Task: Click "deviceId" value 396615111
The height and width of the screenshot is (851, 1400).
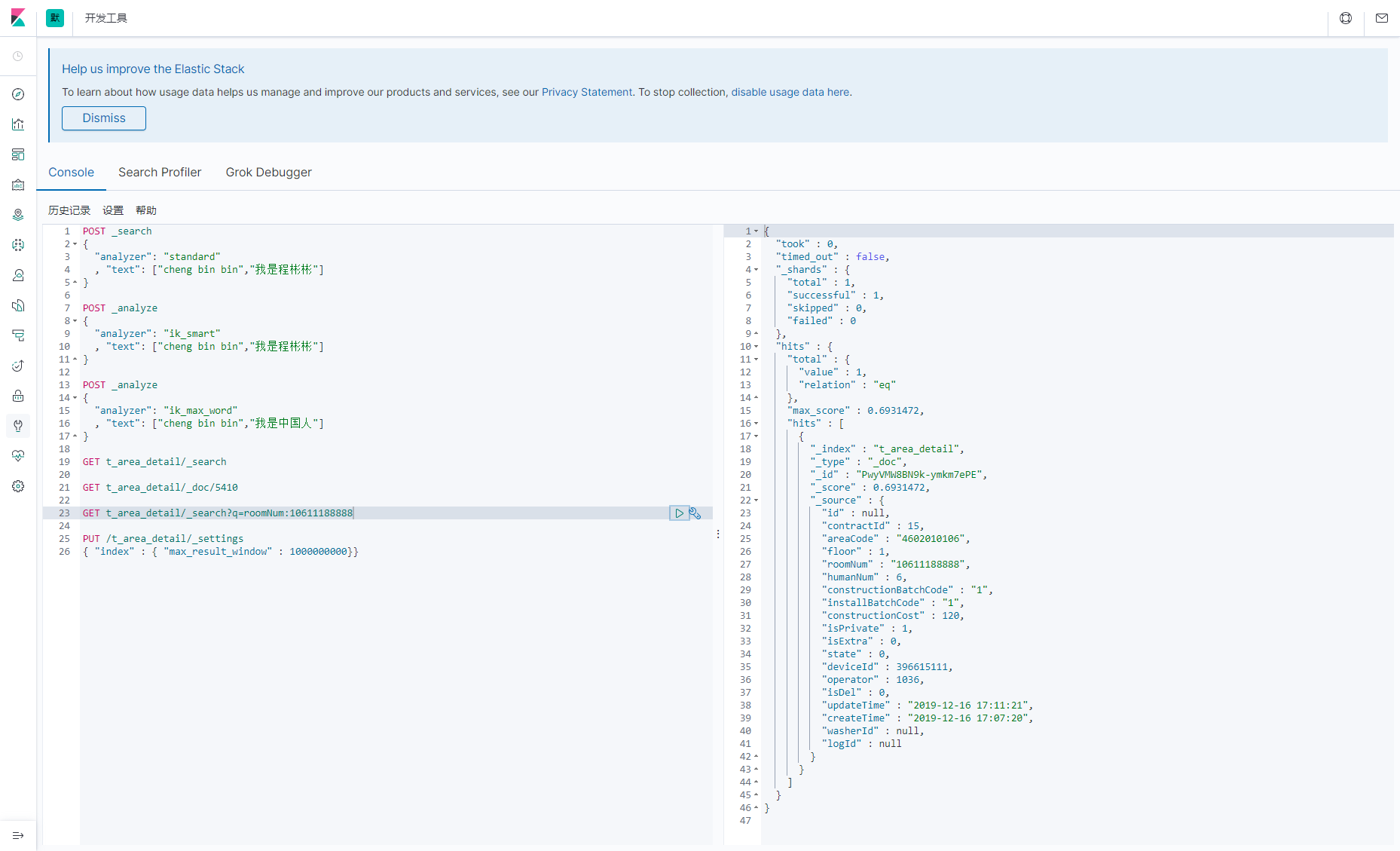Action: click(x=922, y=667)
